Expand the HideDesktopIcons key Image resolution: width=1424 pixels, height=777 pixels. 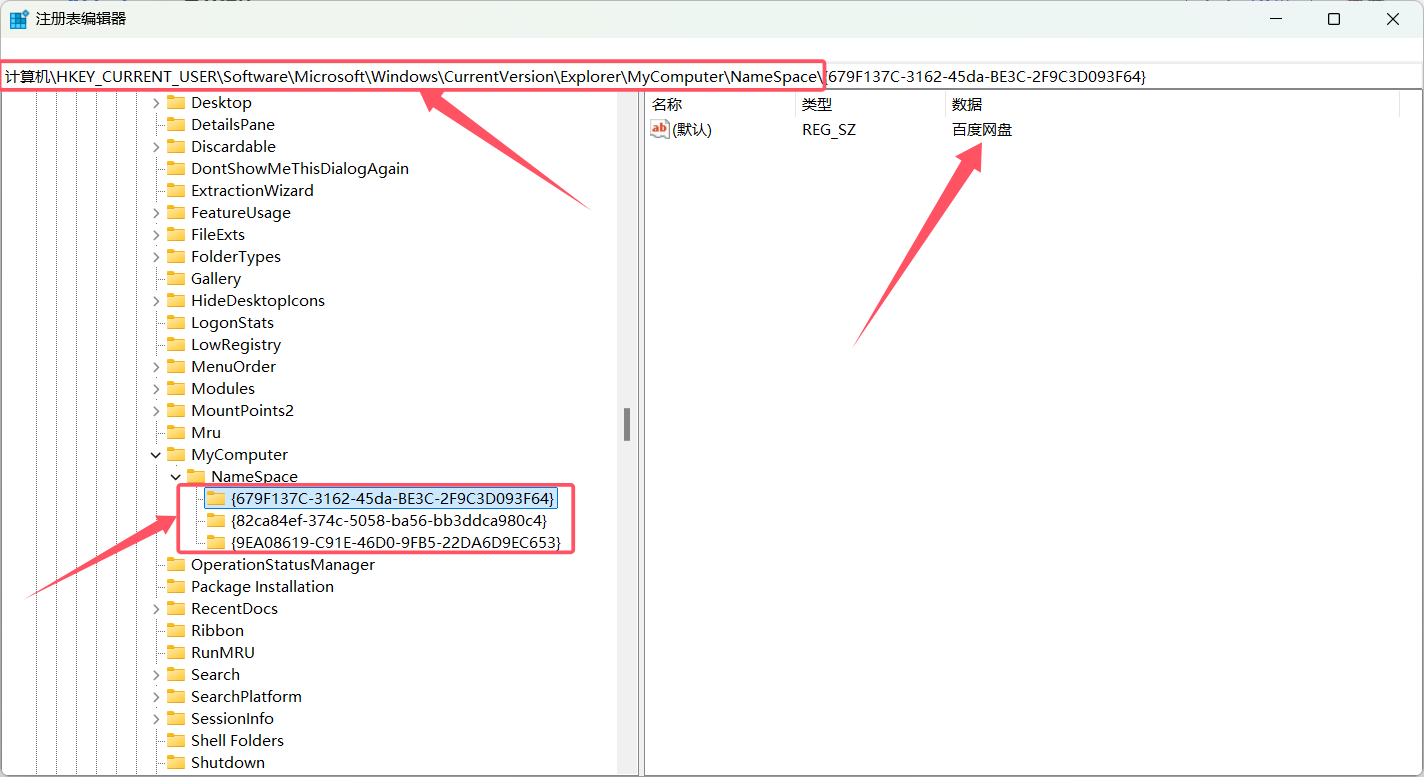155,301
